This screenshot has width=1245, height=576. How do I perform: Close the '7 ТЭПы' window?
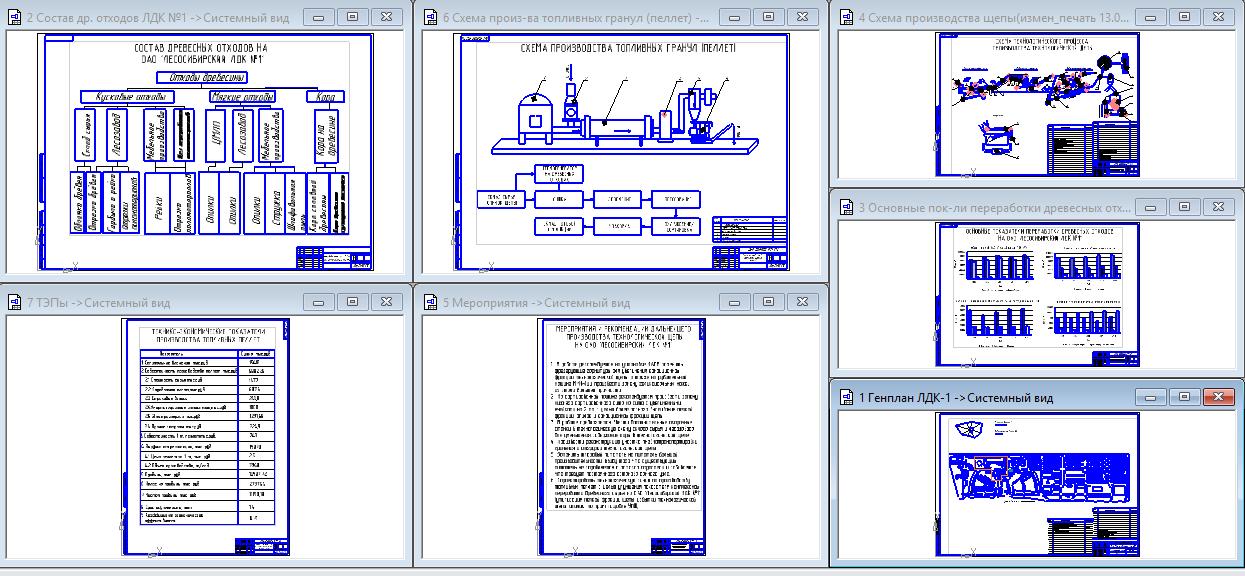tap(387, 302)
